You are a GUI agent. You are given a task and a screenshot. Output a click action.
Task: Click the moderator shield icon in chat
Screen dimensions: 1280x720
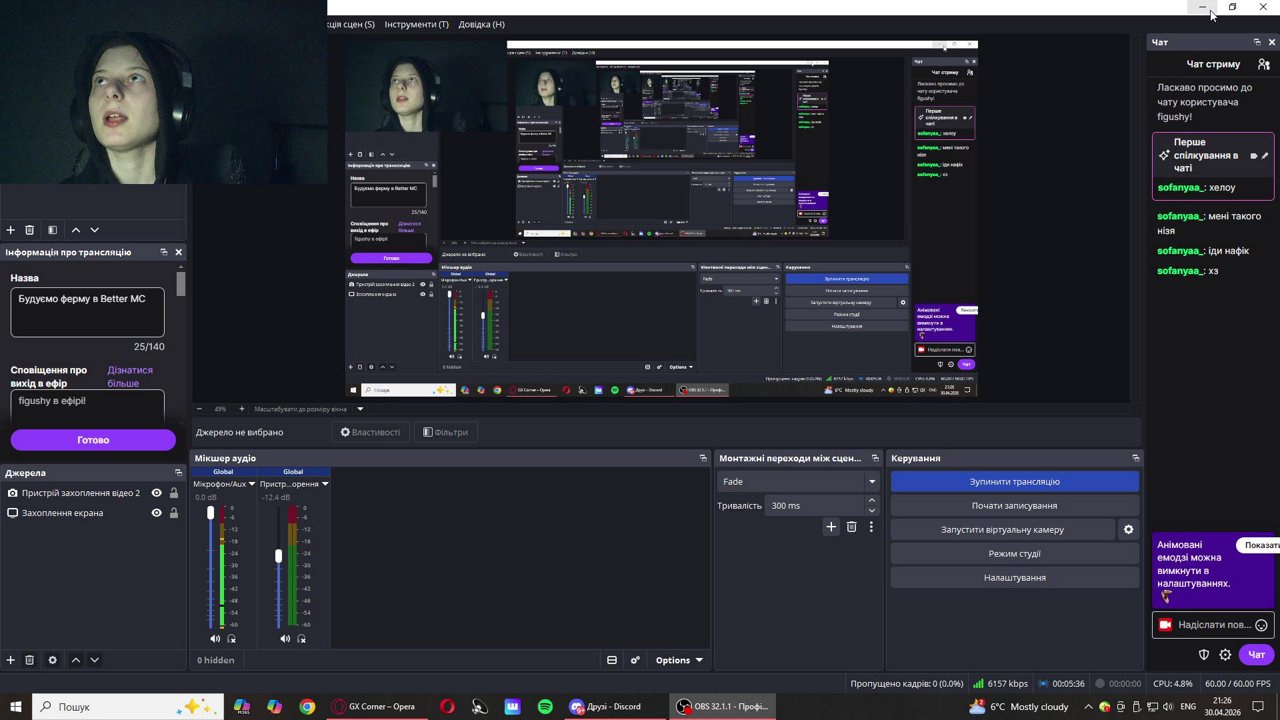(1204, 655)
